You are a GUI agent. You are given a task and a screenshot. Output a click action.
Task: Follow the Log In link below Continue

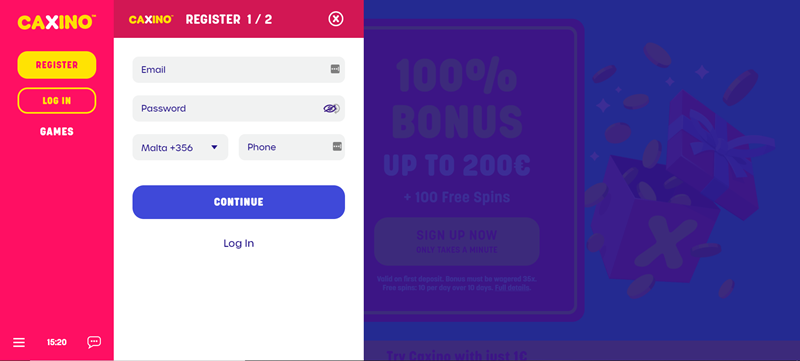coord(239,243)
